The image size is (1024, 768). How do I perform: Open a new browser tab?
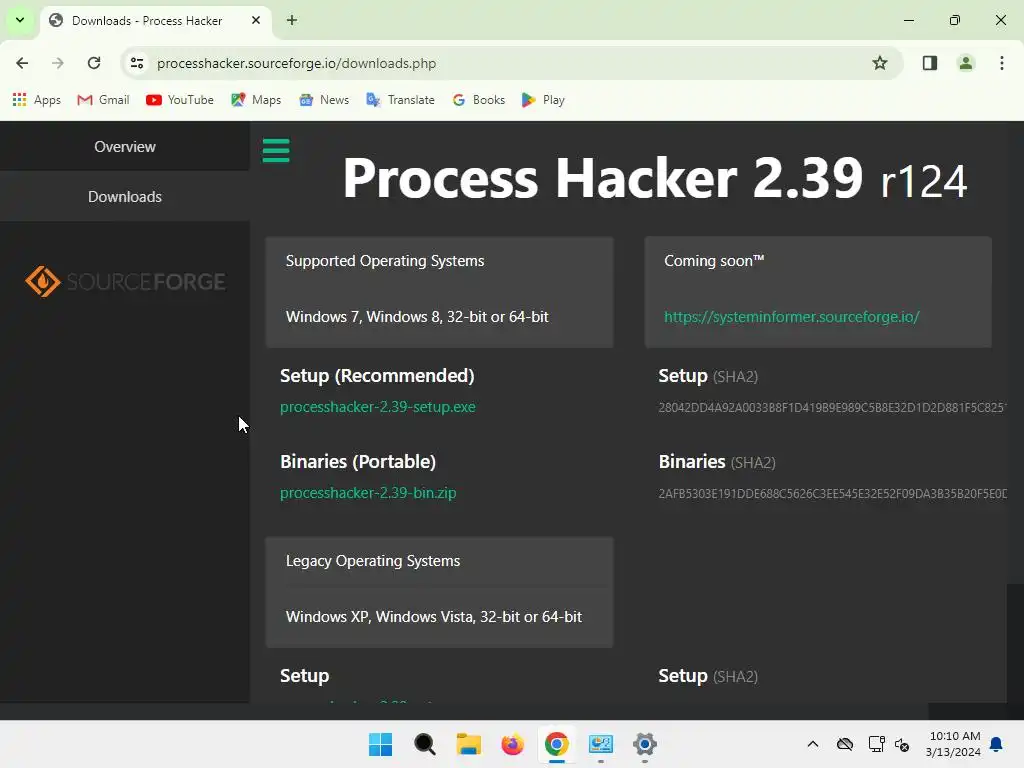[292, 20]
